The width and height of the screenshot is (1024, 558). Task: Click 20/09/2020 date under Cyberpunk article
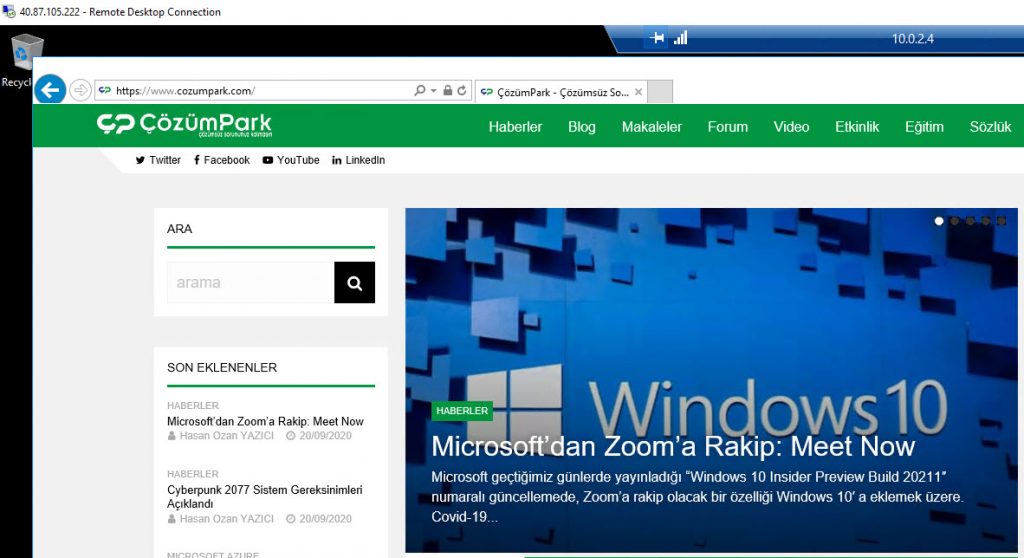tap(325, 519)
